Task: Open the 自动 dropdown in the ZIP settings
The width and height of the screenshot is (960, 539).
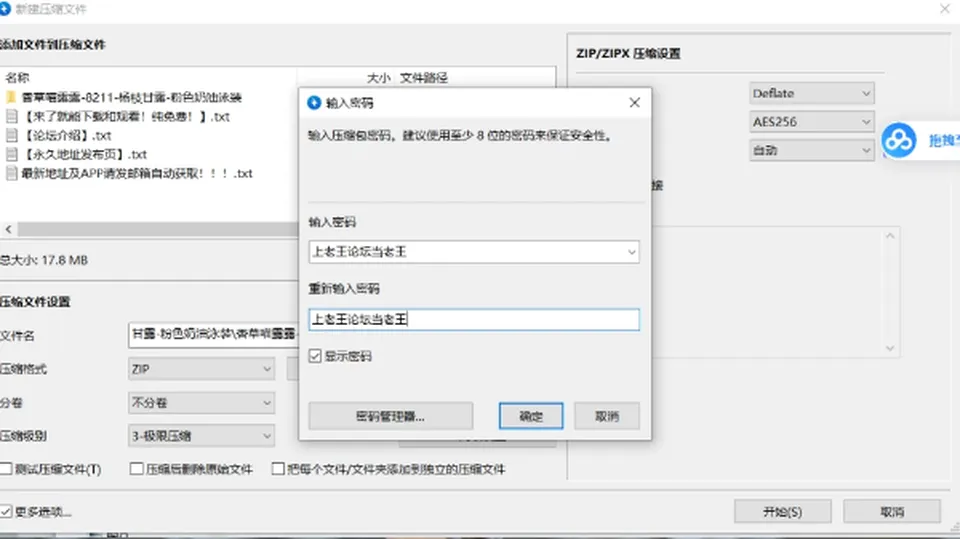Action: tap(812, 150)
